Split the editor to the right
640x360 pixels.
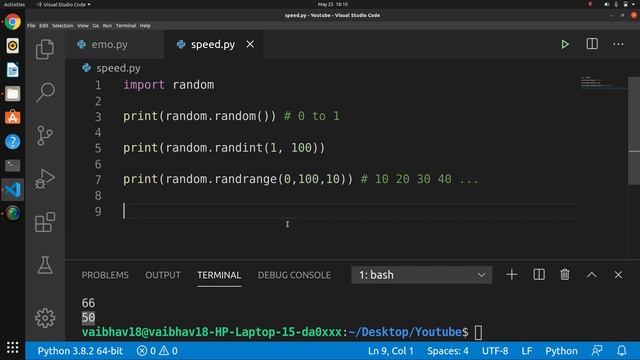pyautogui.click(x=592, y=44)
